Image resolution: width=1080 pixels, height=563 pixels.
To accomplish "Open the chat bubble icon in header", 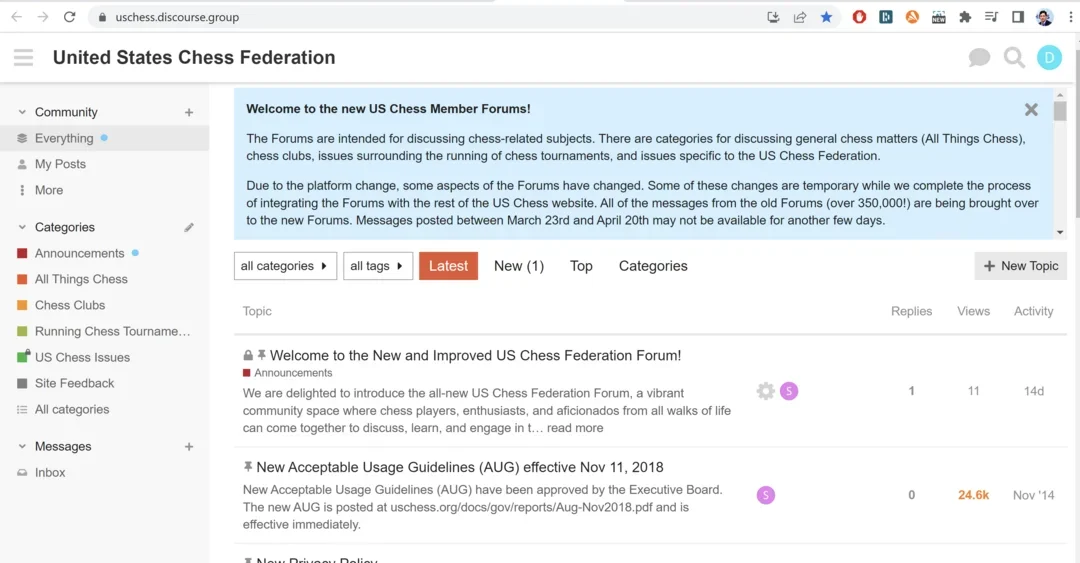I will [979, 58].
